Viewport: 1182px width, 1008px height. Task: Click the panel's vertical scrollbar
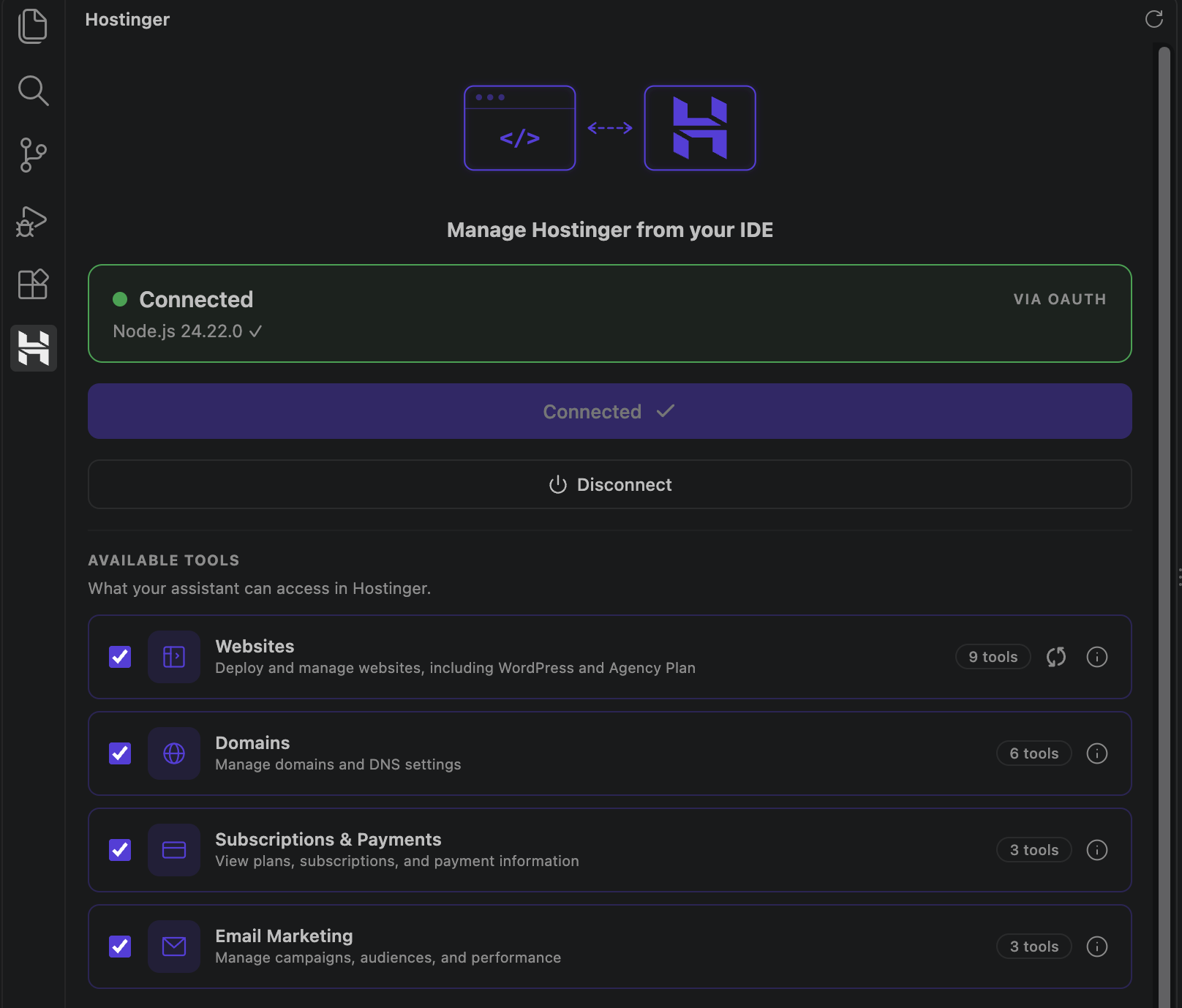point(1164,527)
